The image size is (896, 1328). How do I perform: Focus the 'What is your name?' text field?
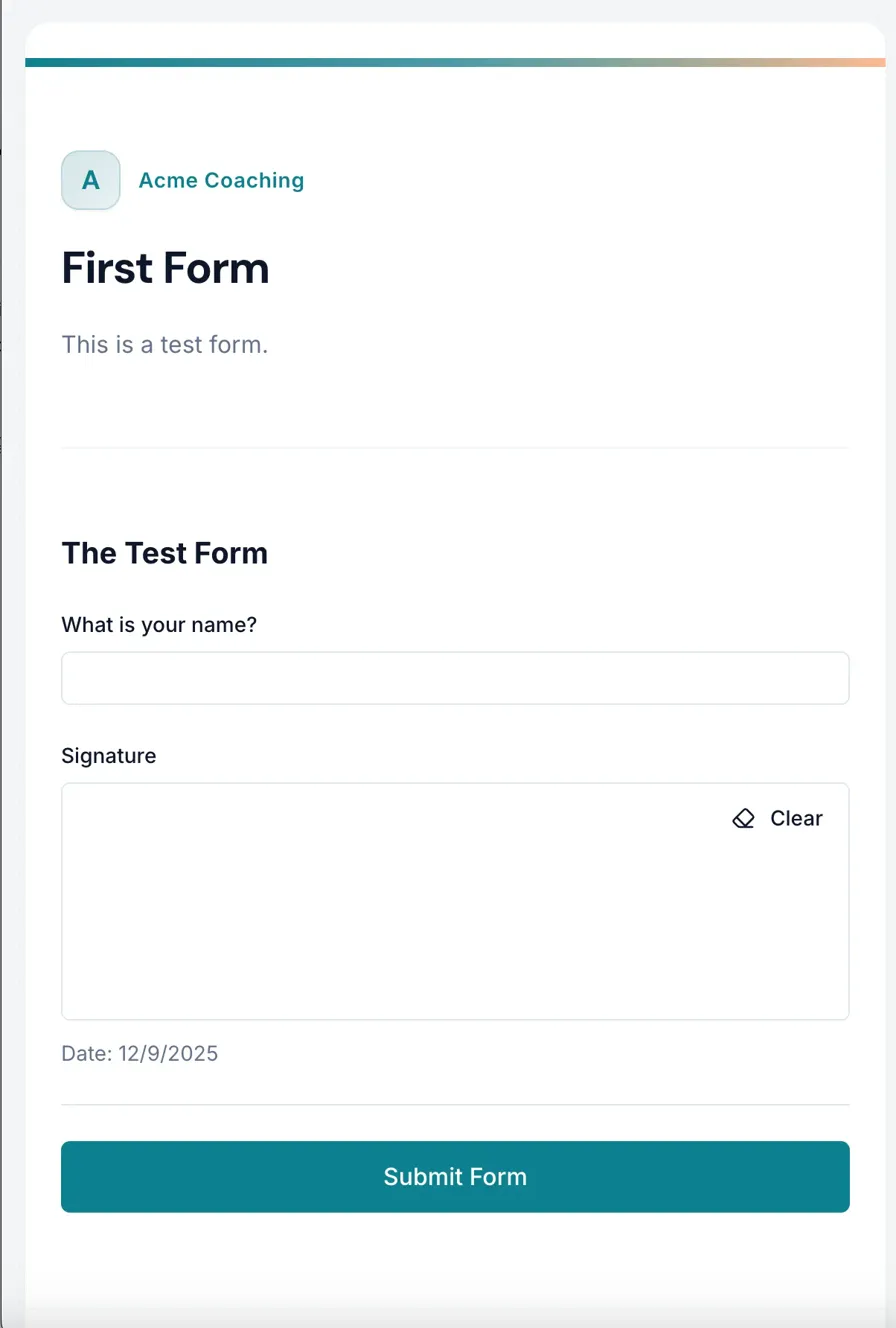(x=455, y=678)
